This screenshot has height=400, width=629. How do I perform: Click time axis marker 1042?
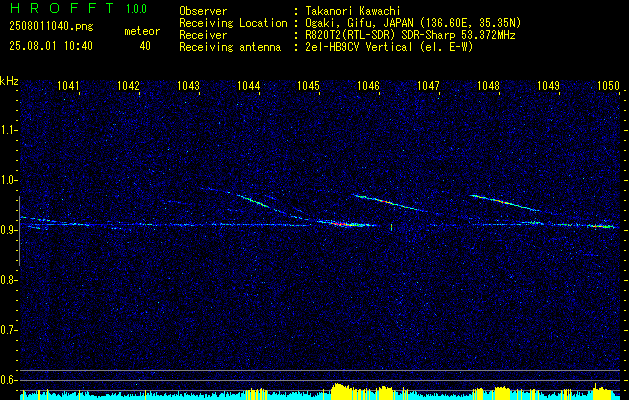pyautogui.click(x=128, y=86)
